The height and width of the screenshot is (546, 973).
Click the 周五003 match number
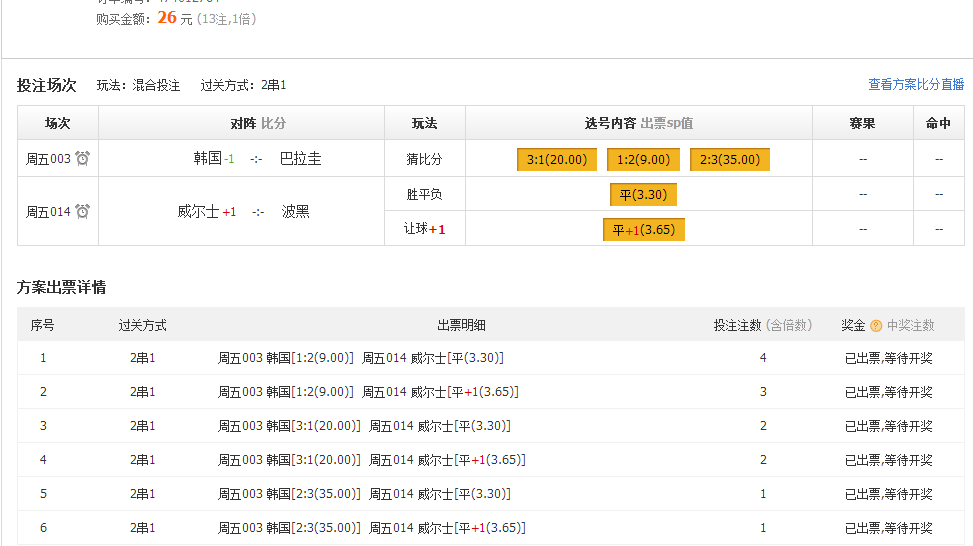pyautogui.click(x=48, y=159)
